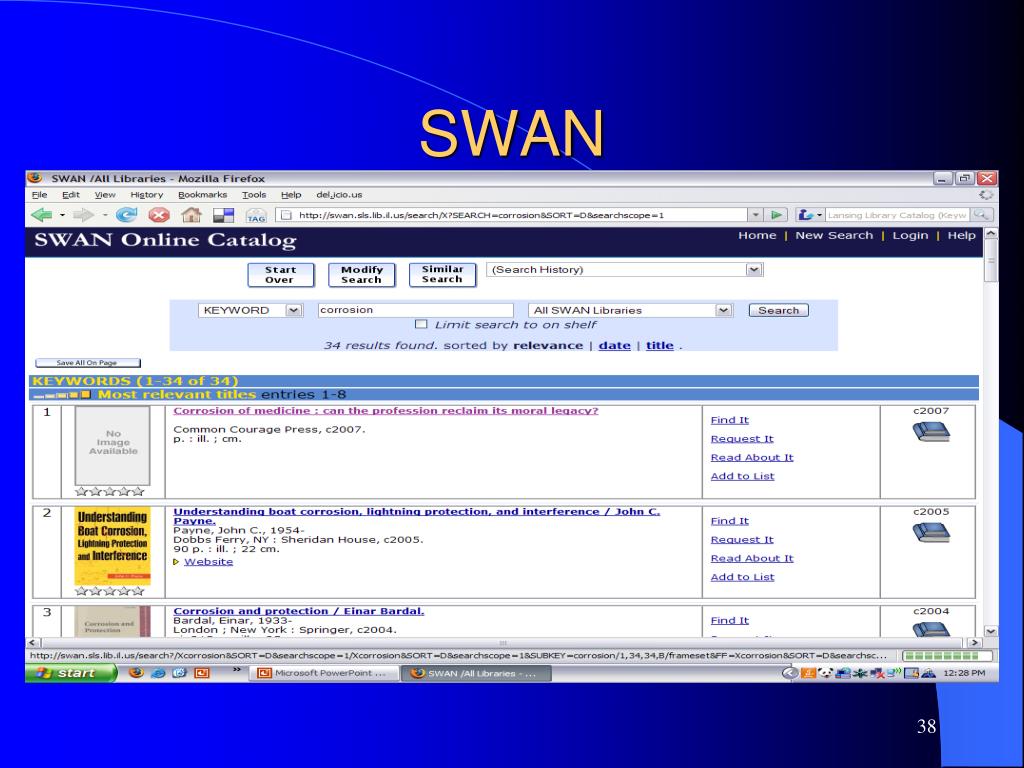Click the del.icio.us bookmarks toolbar icon
The height and width of the screenshot is (768, 1024).
click(x=223, y=215)
